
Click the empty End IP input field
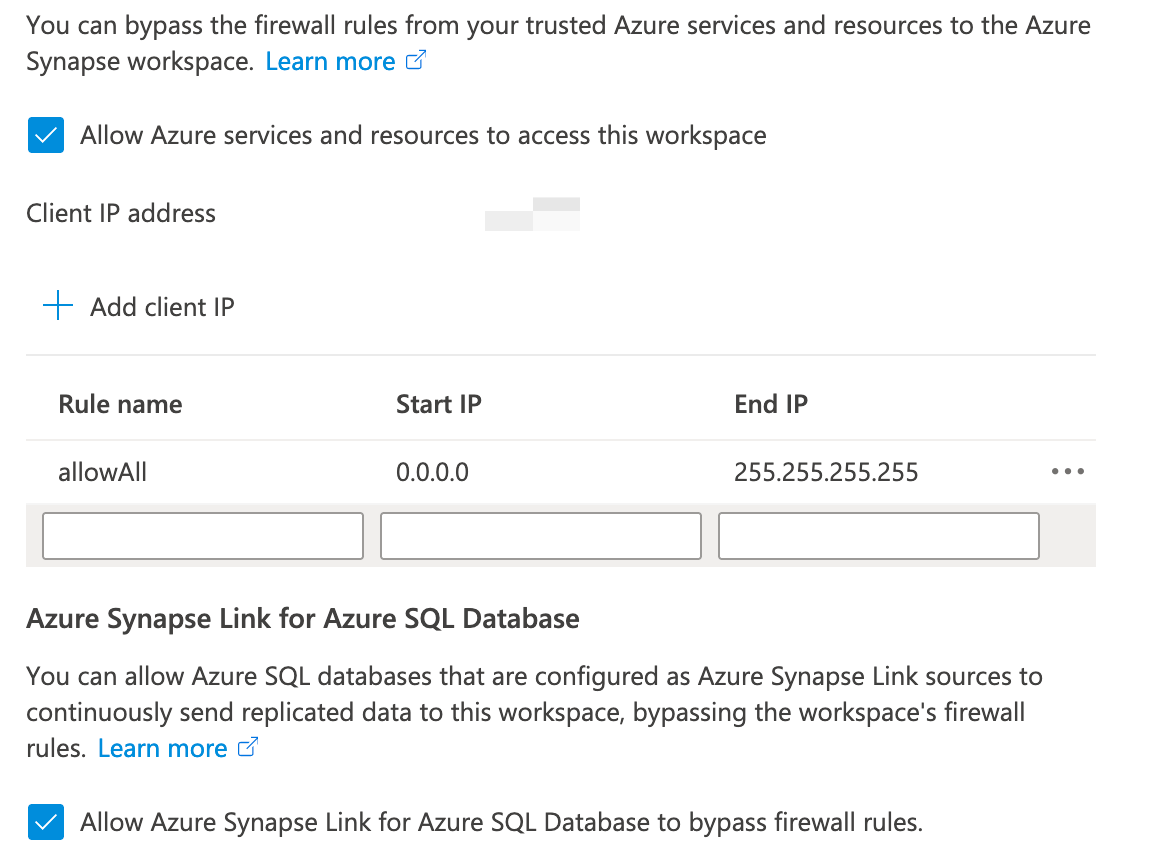coord(878,535)
